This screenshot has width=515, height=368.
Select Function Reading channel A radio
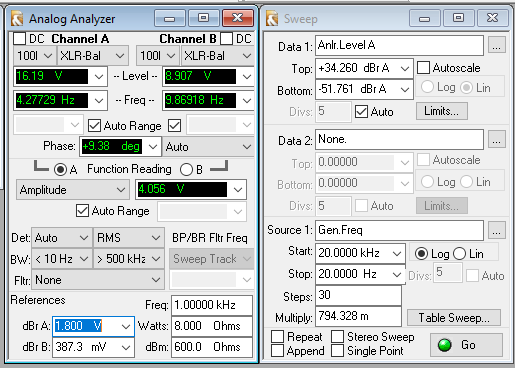[60, 169]
